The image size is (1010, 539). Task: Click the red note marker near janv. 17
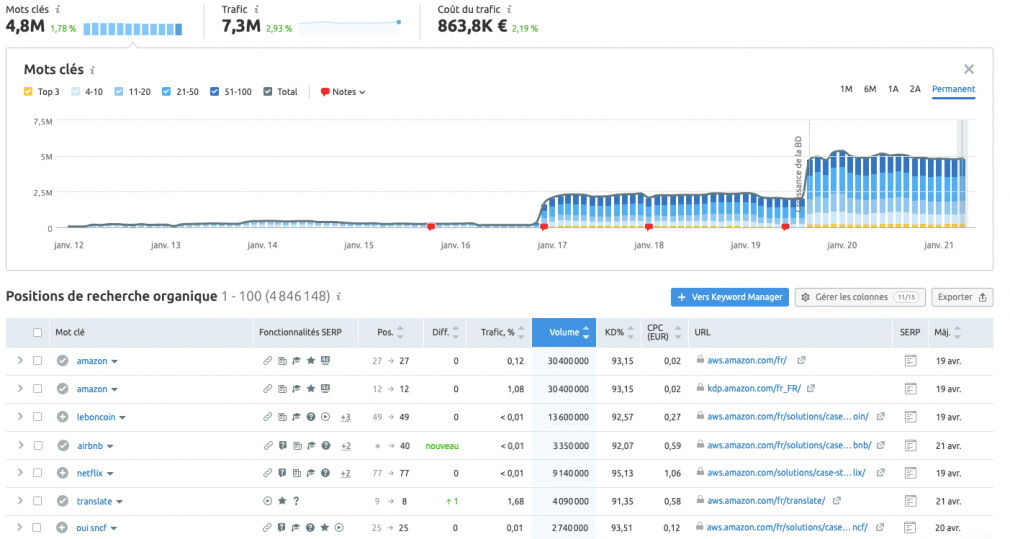(544, 227)
